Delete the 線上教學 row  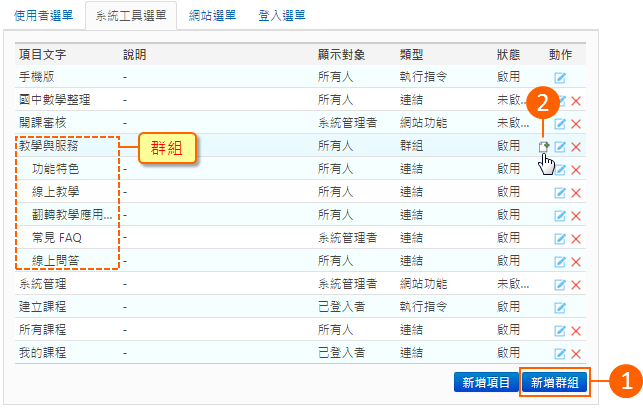(x=576, y=192)
